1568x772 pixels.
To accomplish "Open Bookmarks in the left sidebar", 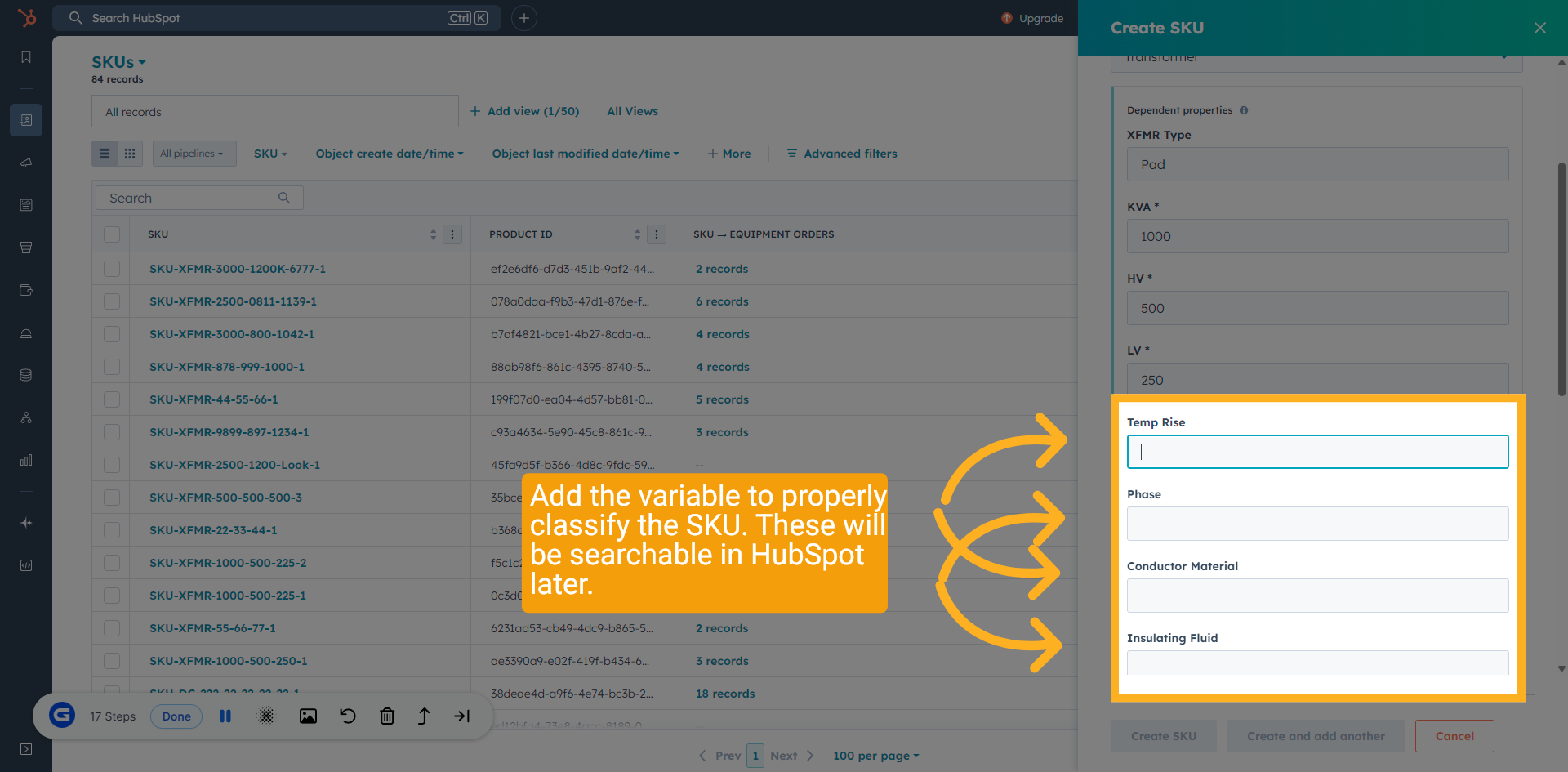I will point(26,57).
